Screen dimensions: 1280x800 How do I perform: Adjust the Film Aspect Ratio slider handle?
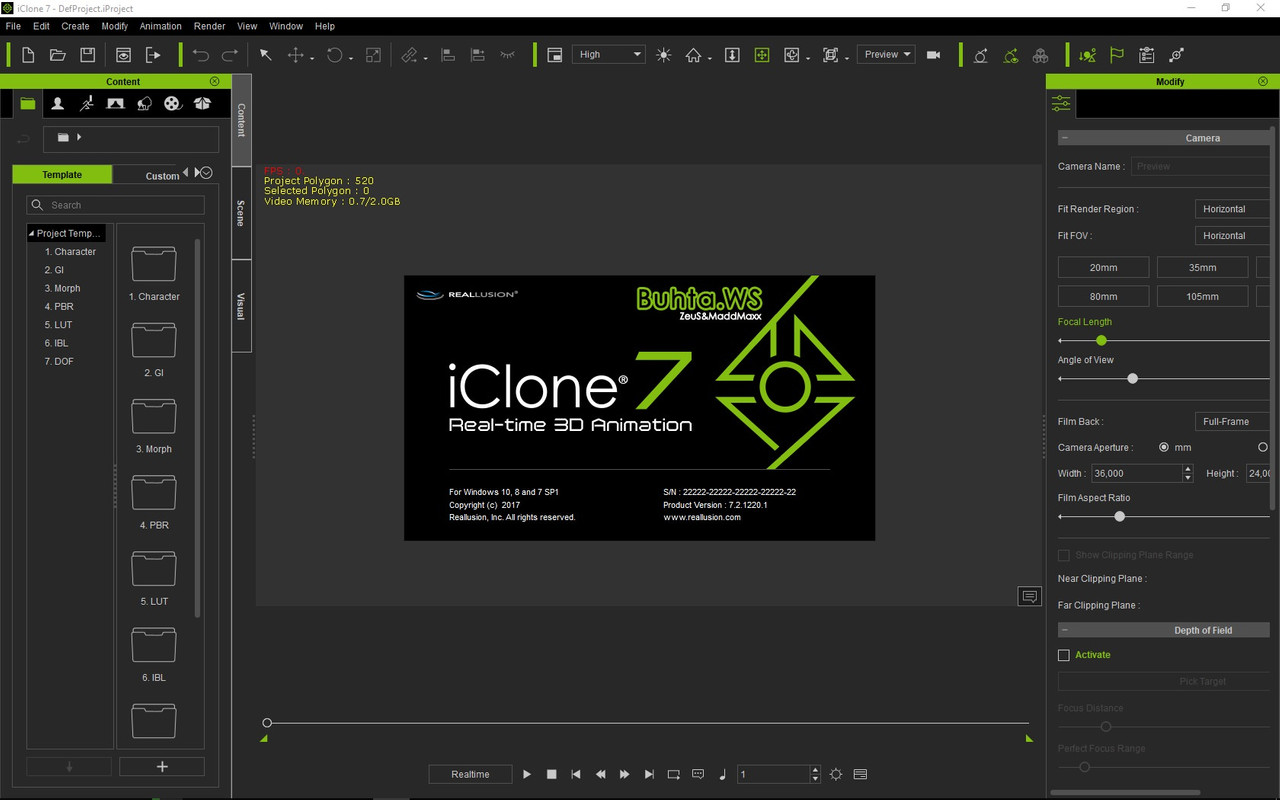pos(1120,517)
